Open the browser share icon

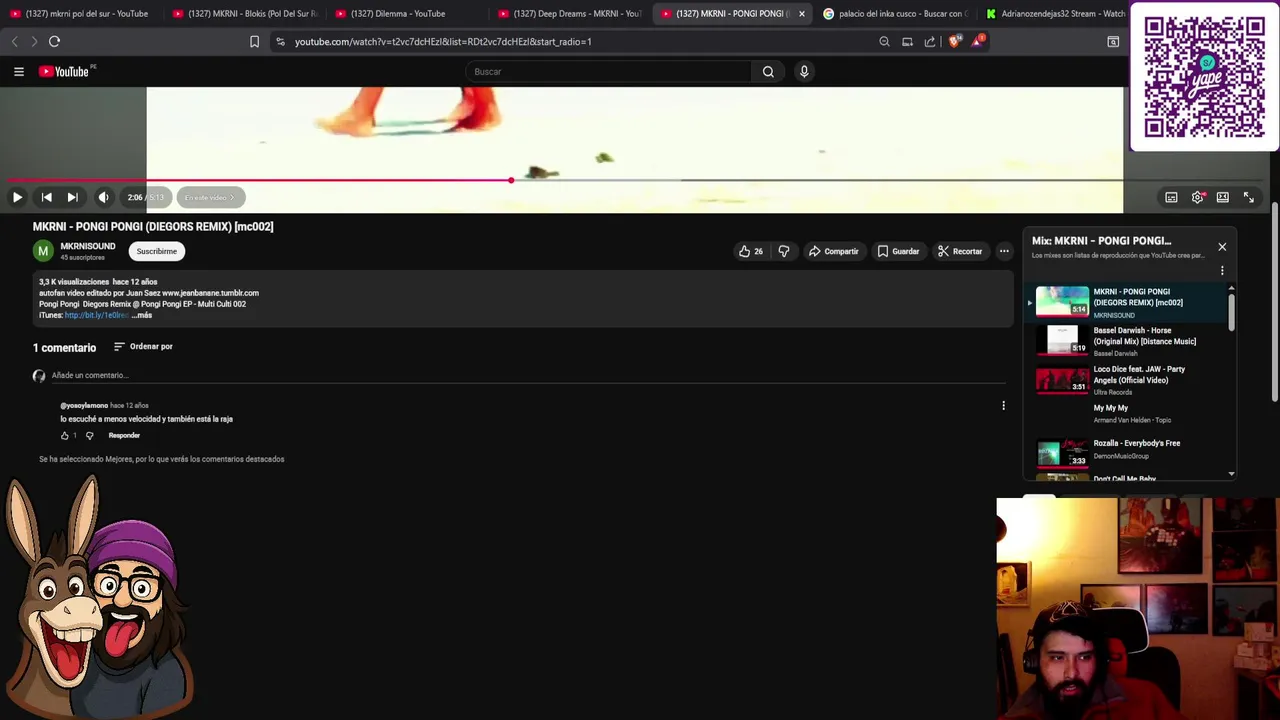tap(930, 42)
